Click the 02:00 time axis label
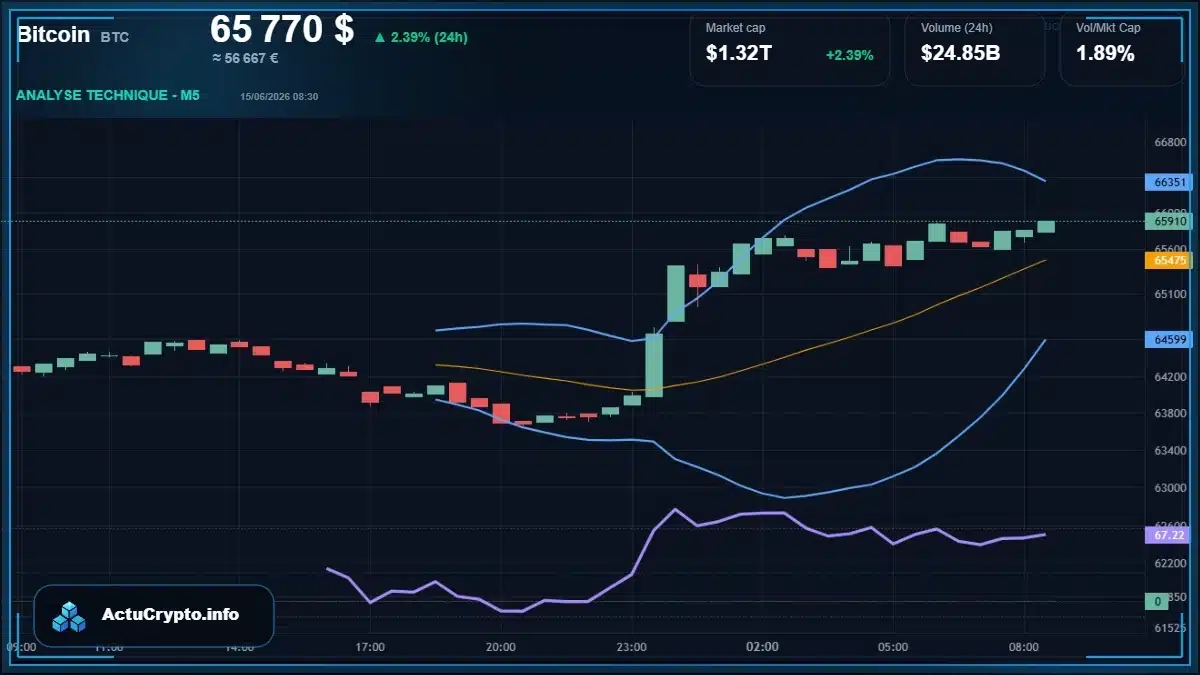Image resolution: width=1200 pixels, height=675 pixels. [x=762, y=647]
